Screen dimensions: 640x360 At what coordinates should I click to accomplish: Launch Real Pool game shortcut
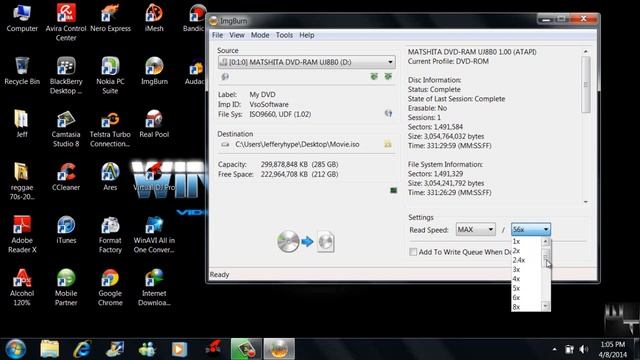click(x=154, y=124)
